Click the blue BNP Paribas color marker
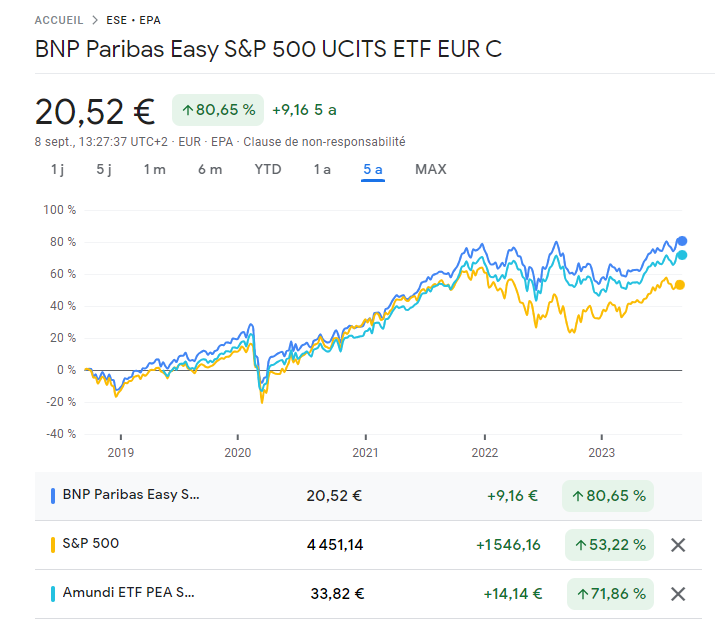This screenshot has width=715, height=626. click(52, 494)
